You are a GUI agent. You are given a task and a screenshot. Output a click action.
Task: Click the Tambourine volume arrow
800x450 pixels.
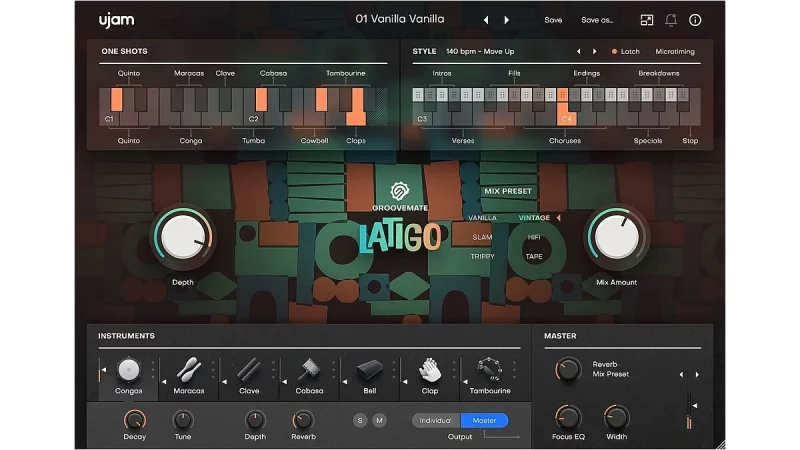[465, 382]
